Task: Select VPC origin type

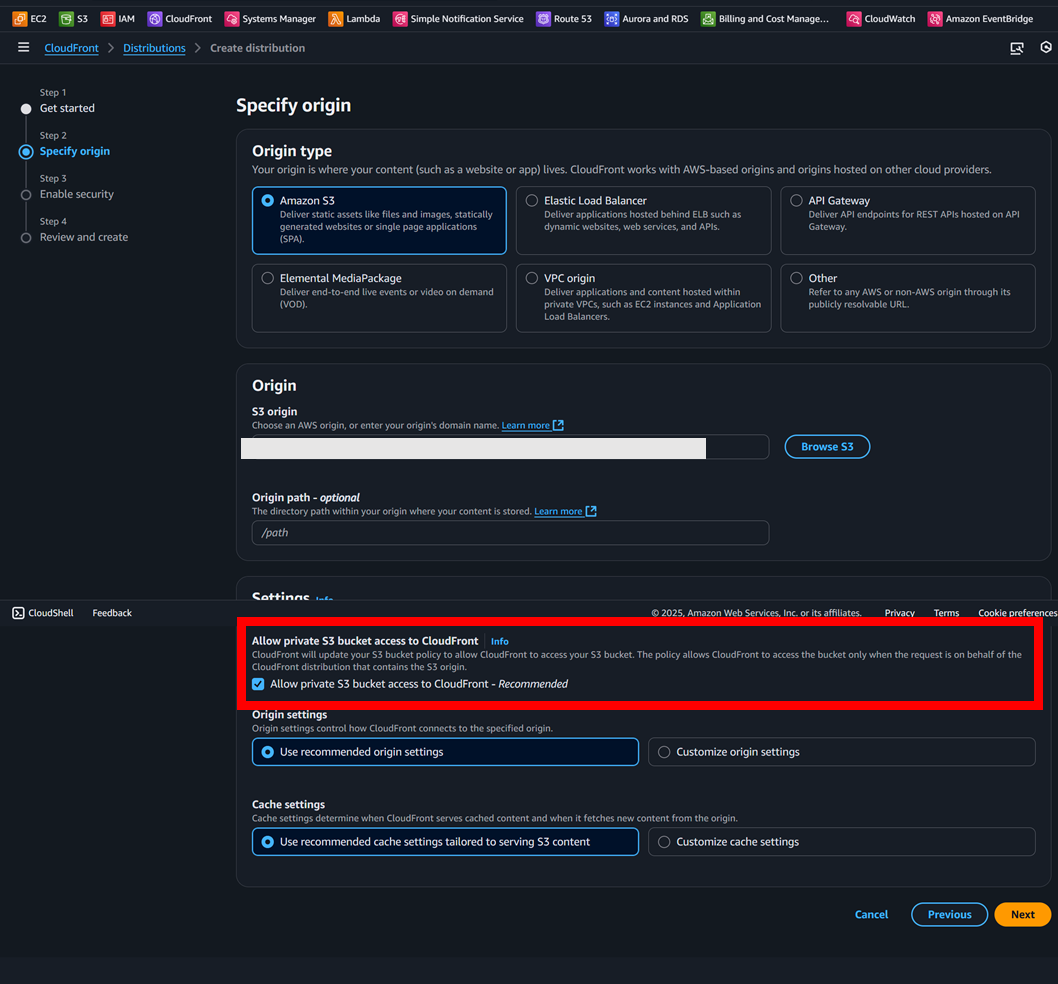Action: click(x=644, y=298)
